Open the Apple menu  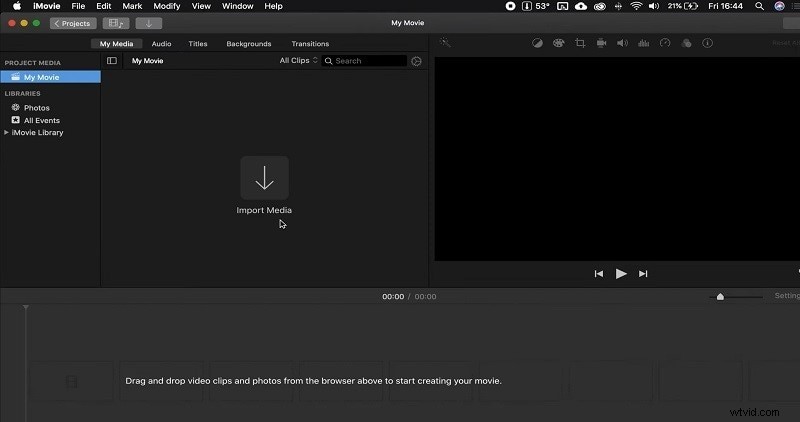(x=17, y=6)
